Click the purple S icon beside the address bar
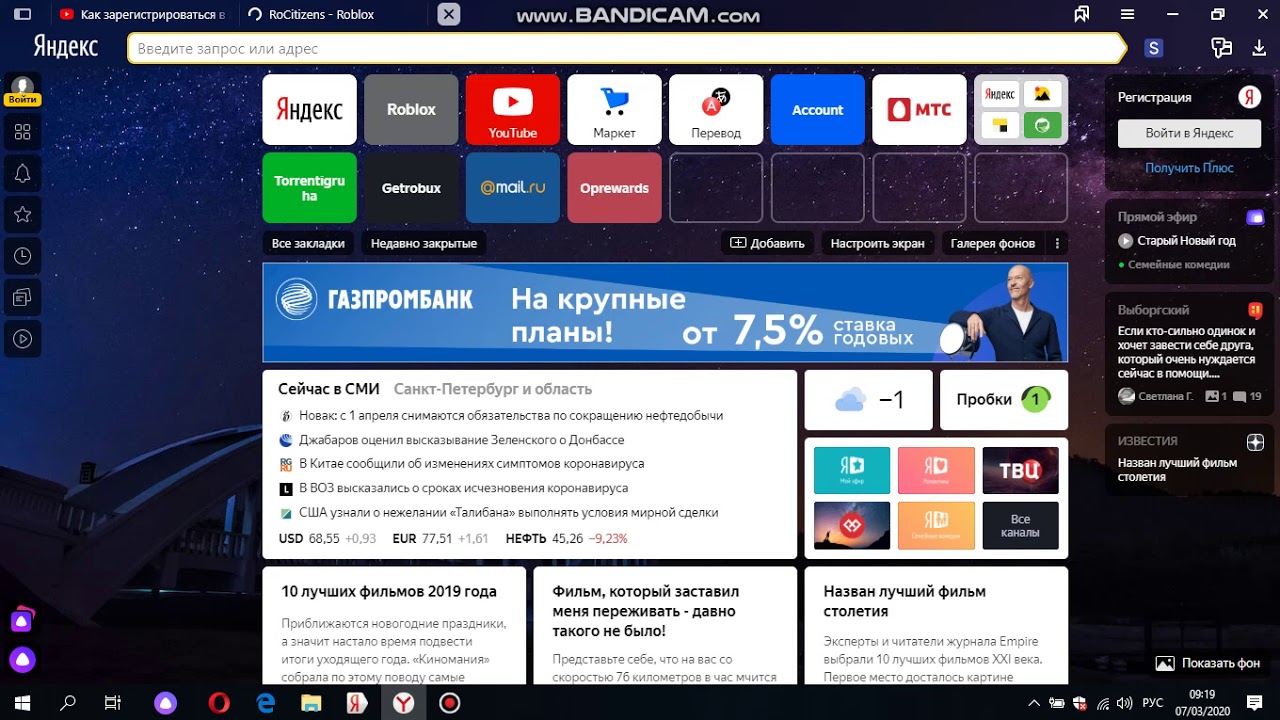The height and width of the screenshot is (720, 1280). coord(1154,48)
